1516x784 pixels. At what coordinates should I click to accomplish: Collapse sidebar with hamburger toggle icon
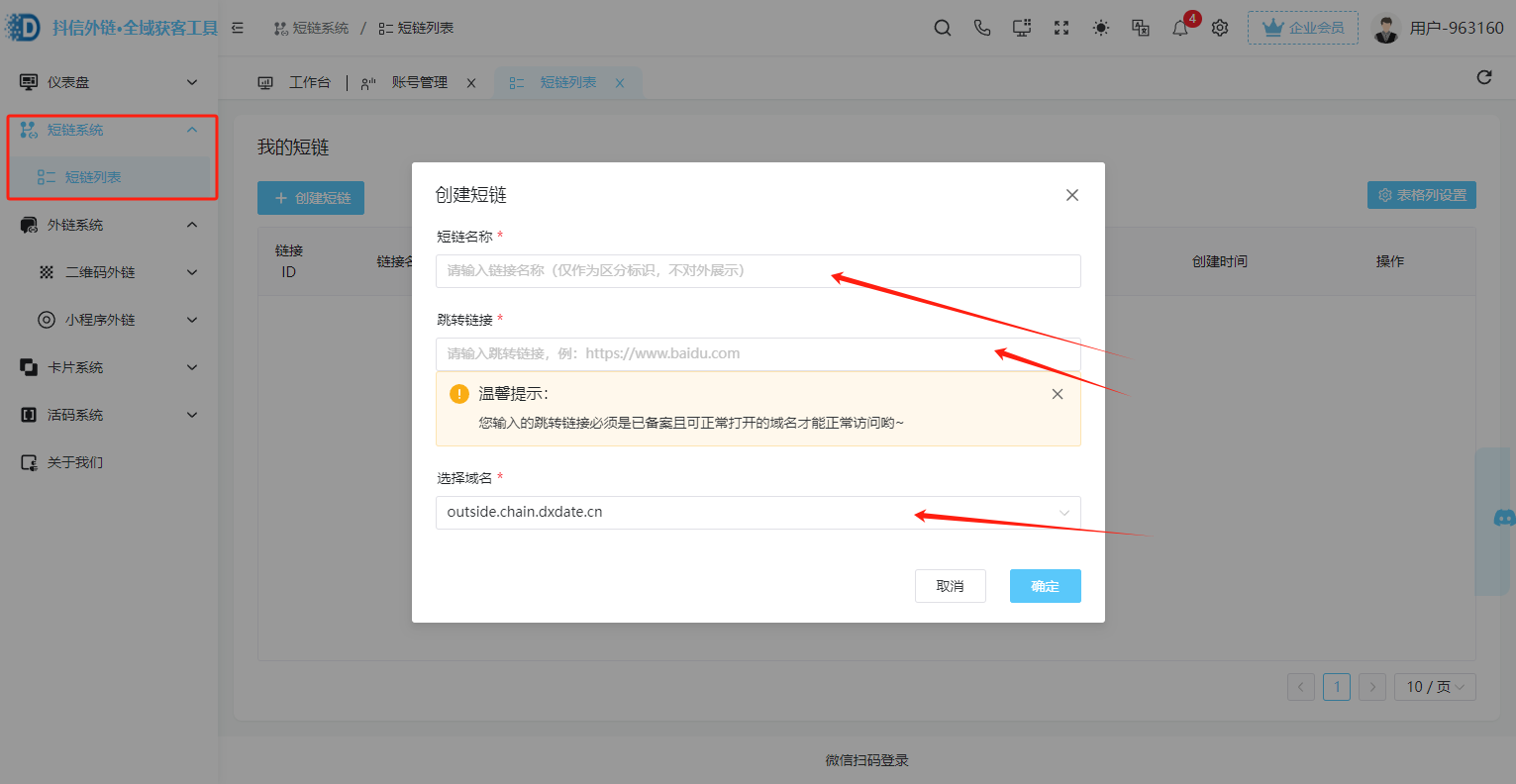(x=238, y=28)
